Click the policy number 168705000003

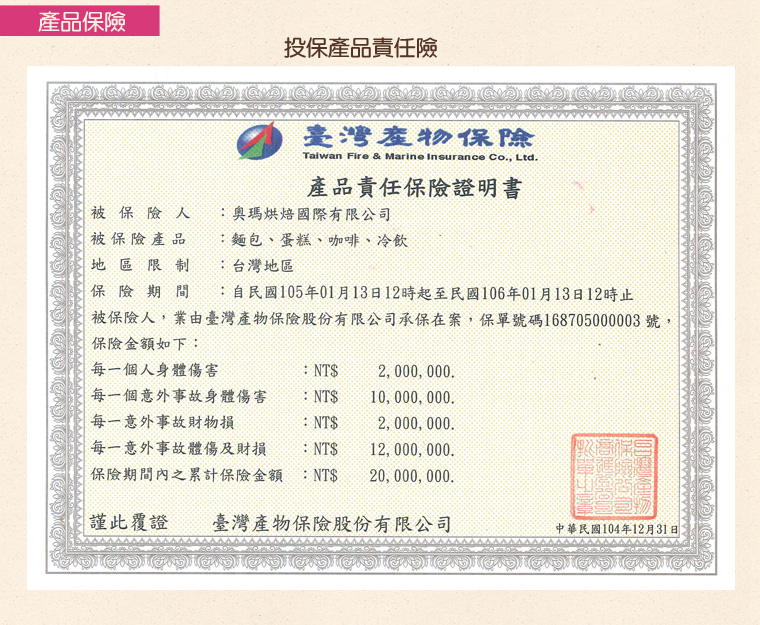(x=592, y=320)
